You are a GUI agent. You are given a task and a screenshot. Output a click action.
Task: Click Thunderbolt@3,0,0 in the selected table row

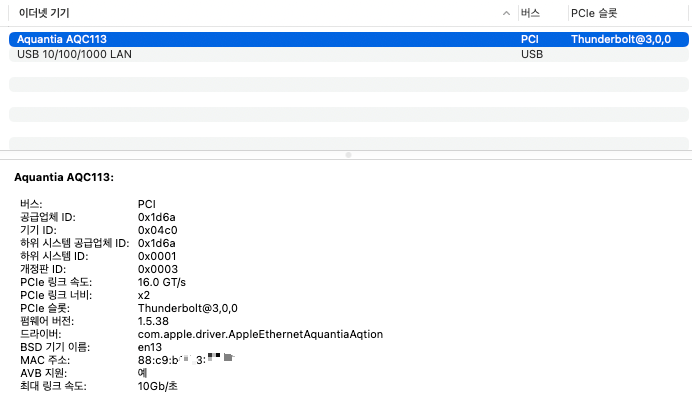pos(621,39)
